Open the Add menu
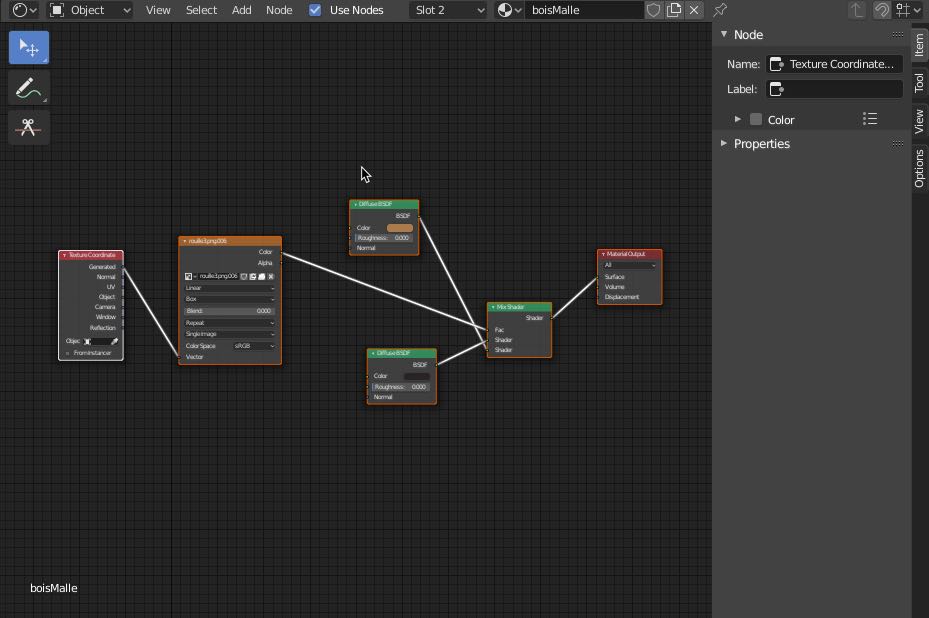 coord(242,10)
